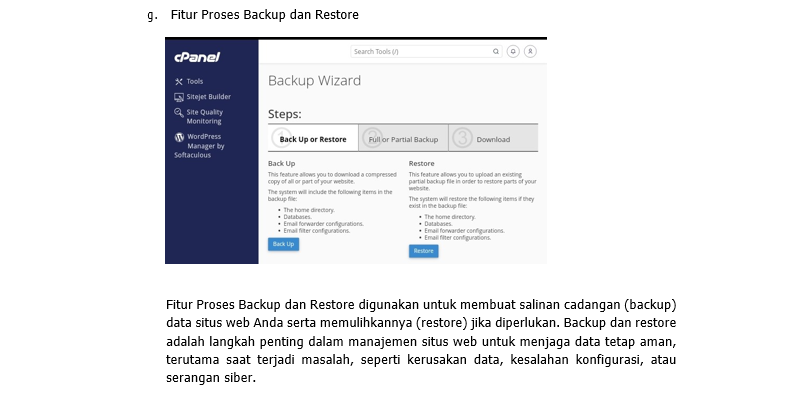Focus the Search Tools field

click(426, 51)
